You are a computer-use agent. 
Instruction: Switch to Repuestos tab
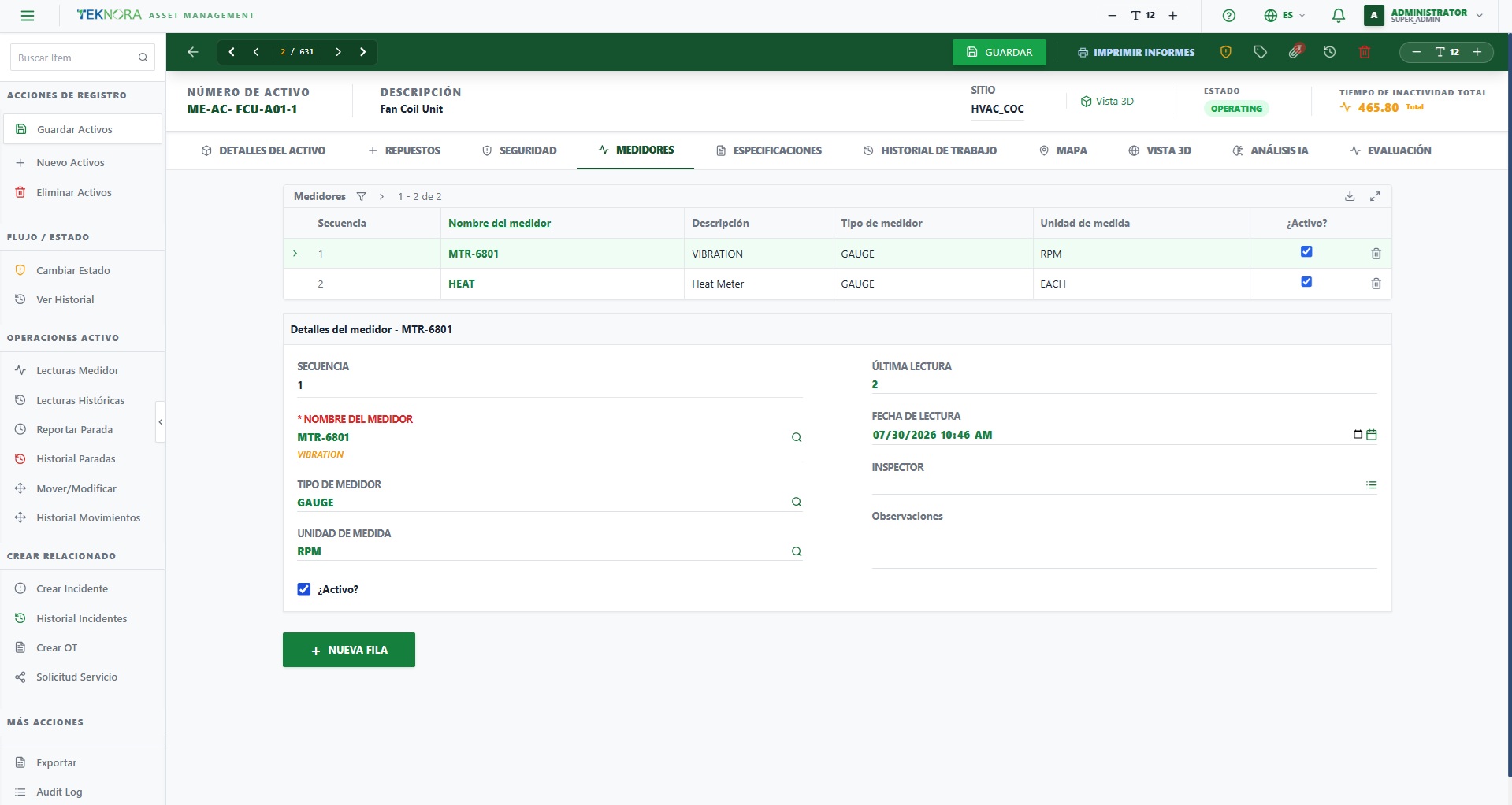tap(404, 150)
